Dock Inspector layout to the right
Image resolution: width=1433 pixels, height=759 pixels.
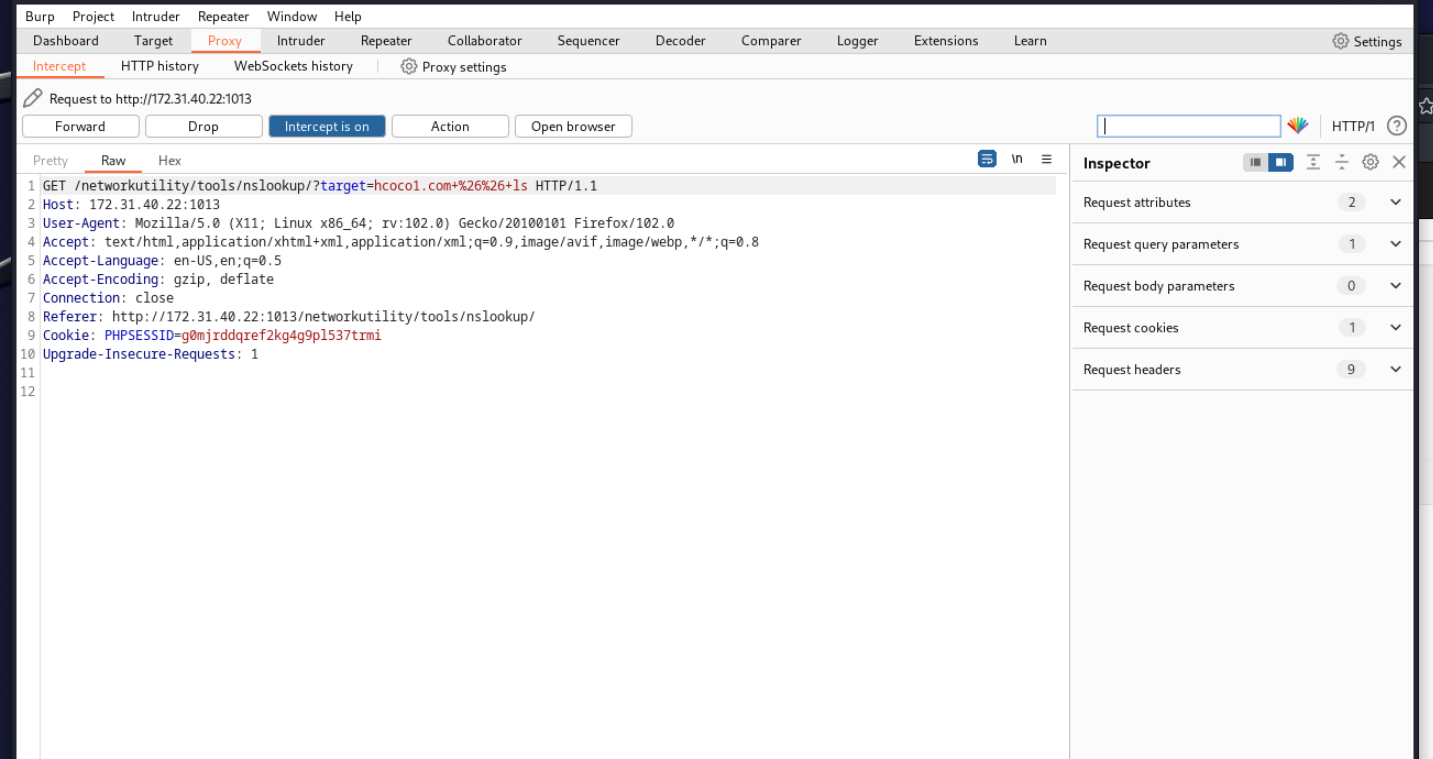pos(1281,162)
